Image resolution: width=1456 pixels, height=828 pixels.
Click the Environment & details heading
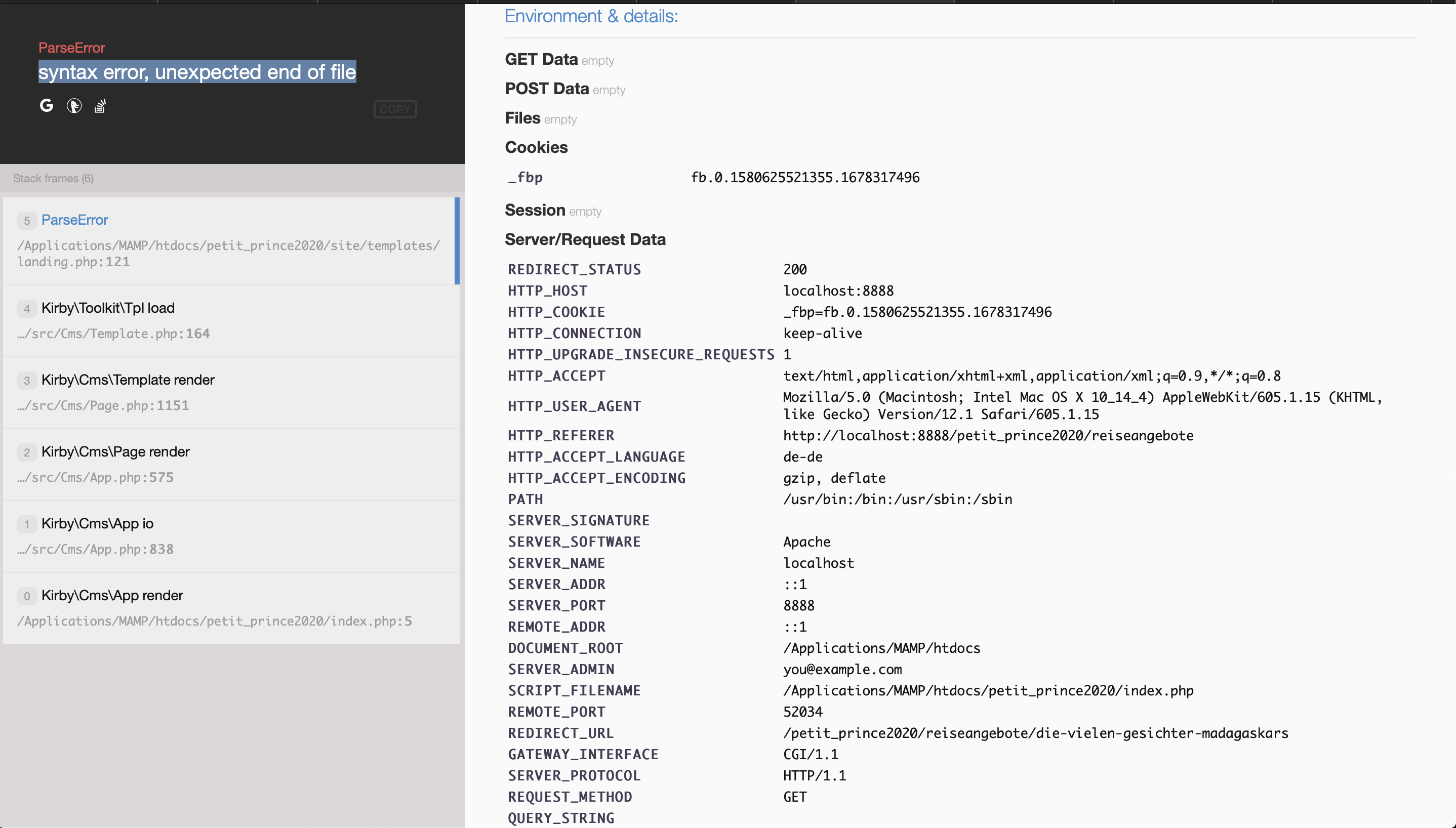[591, 17]
